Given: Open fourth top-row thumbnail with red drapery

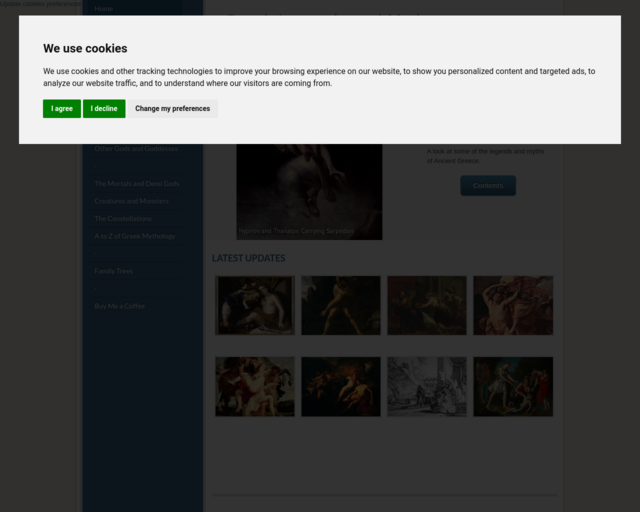Looking at the screenshot, I should point(513,305).
